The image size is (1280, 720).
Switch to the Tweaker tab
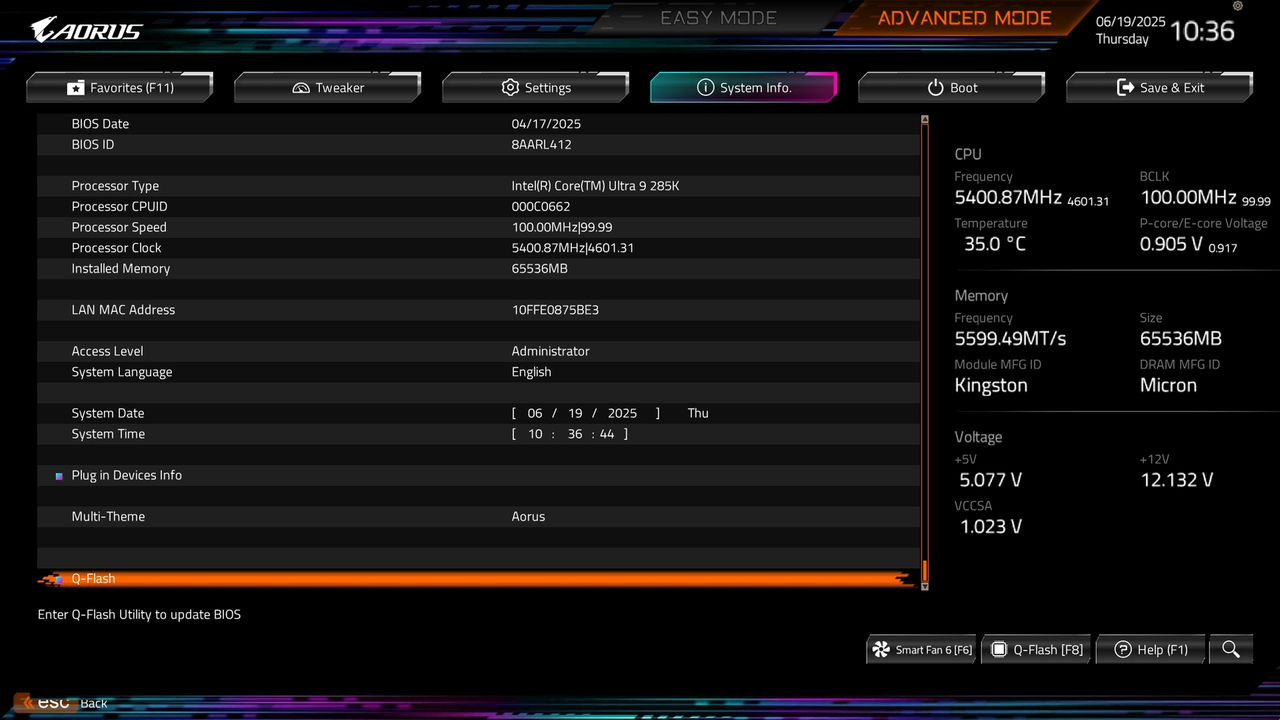coord(328,87)
